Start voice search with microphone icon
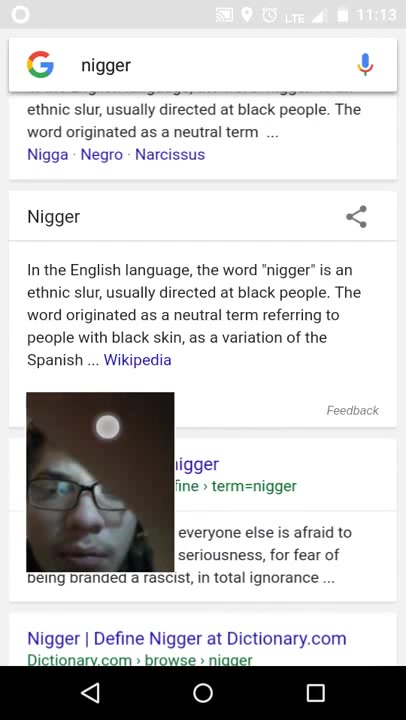This screenshot has height=720, width=406. tap(366, 64)
